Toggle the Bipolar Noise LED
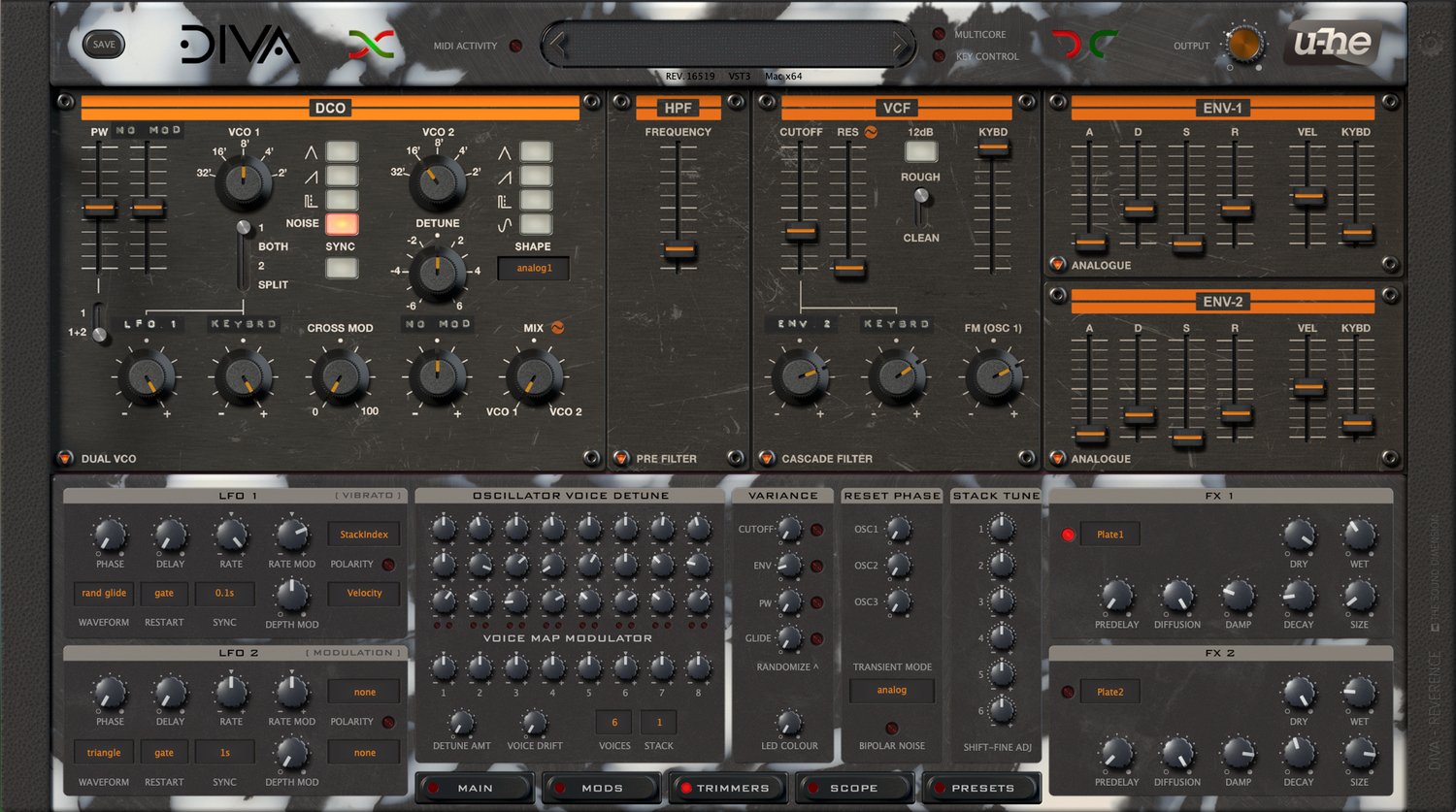The height and width of the screenshot is (812, 1456). coord(892,729)
